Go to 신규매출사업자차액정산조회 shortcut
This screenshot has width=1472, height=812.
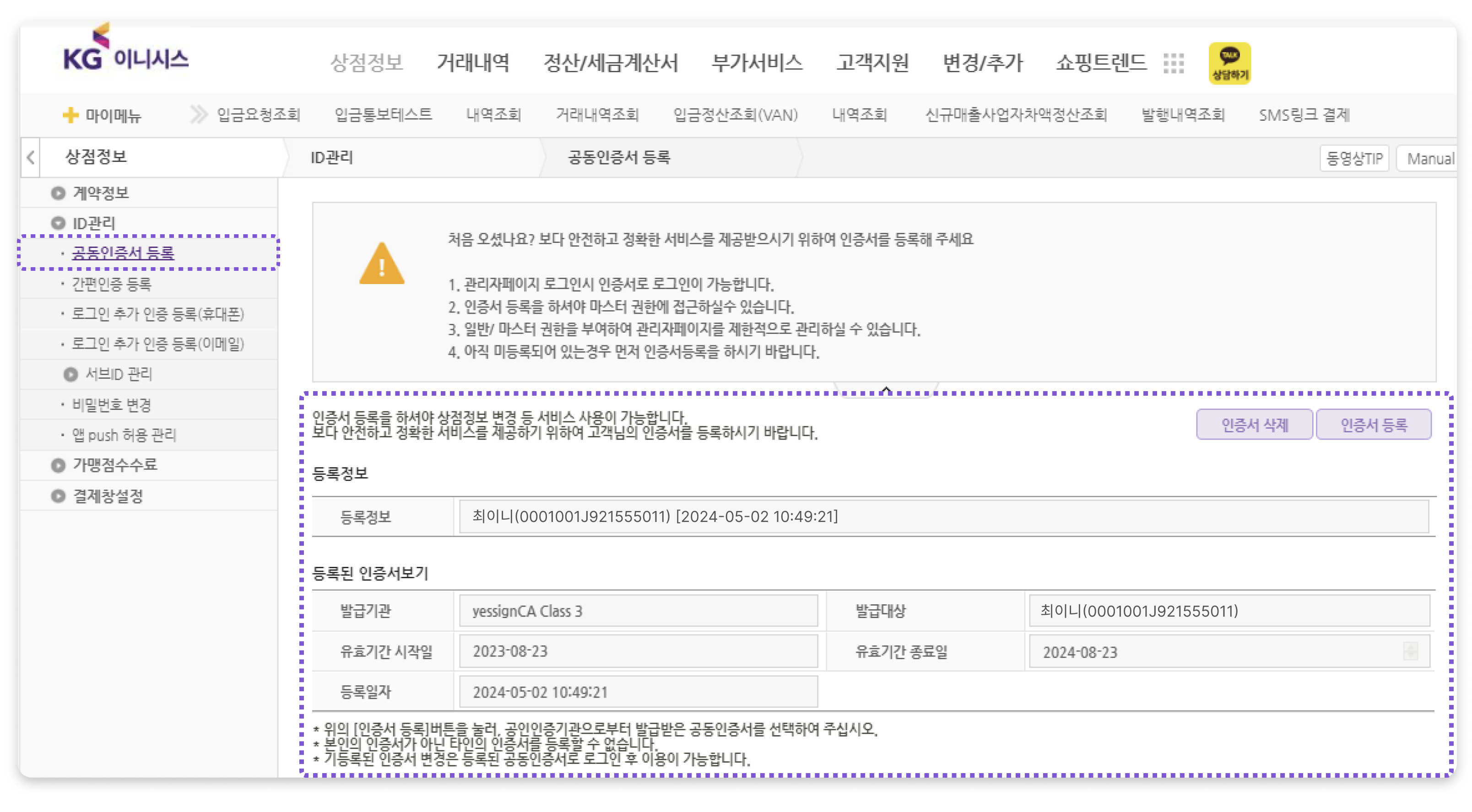tap(1016, 115)
